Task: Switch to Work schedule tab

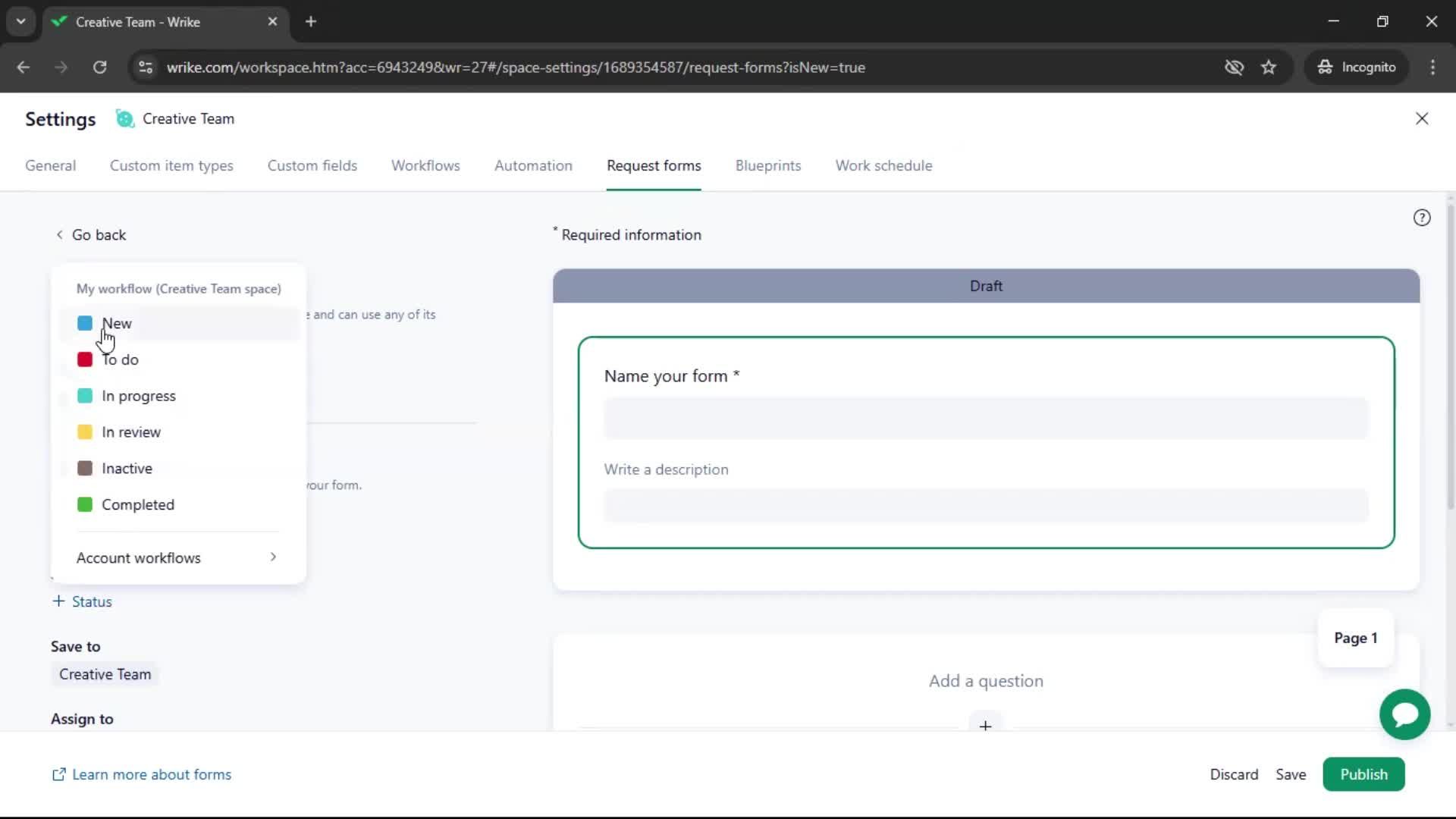Action: pyautogui.click(x=883, y=166)
